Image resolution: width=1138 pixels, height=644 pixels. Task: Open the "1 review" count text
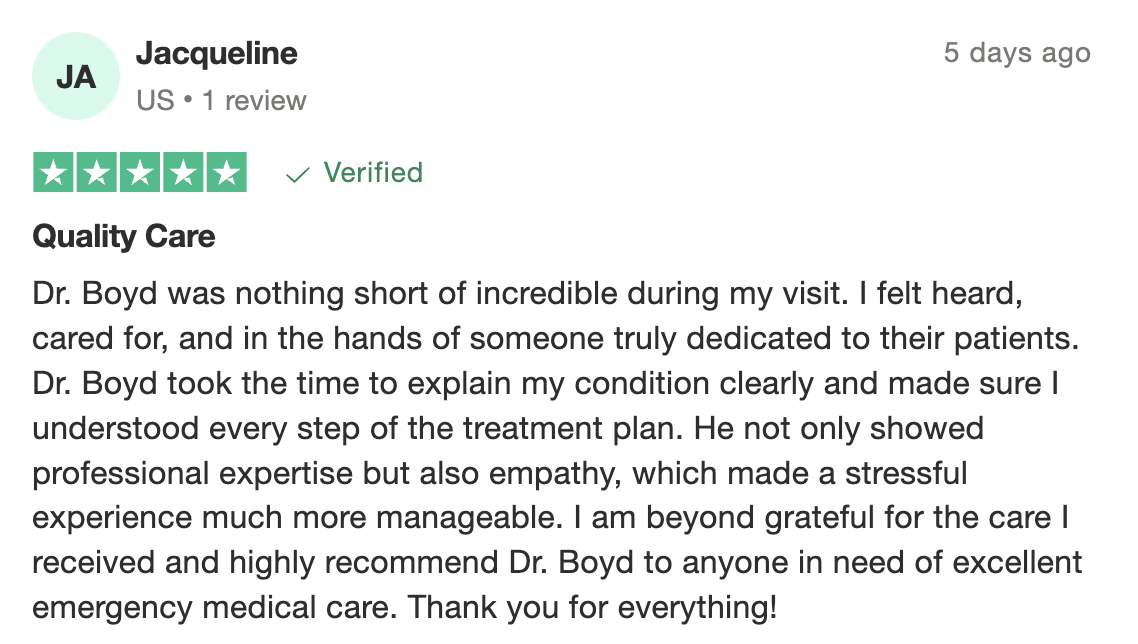[254, 101]
